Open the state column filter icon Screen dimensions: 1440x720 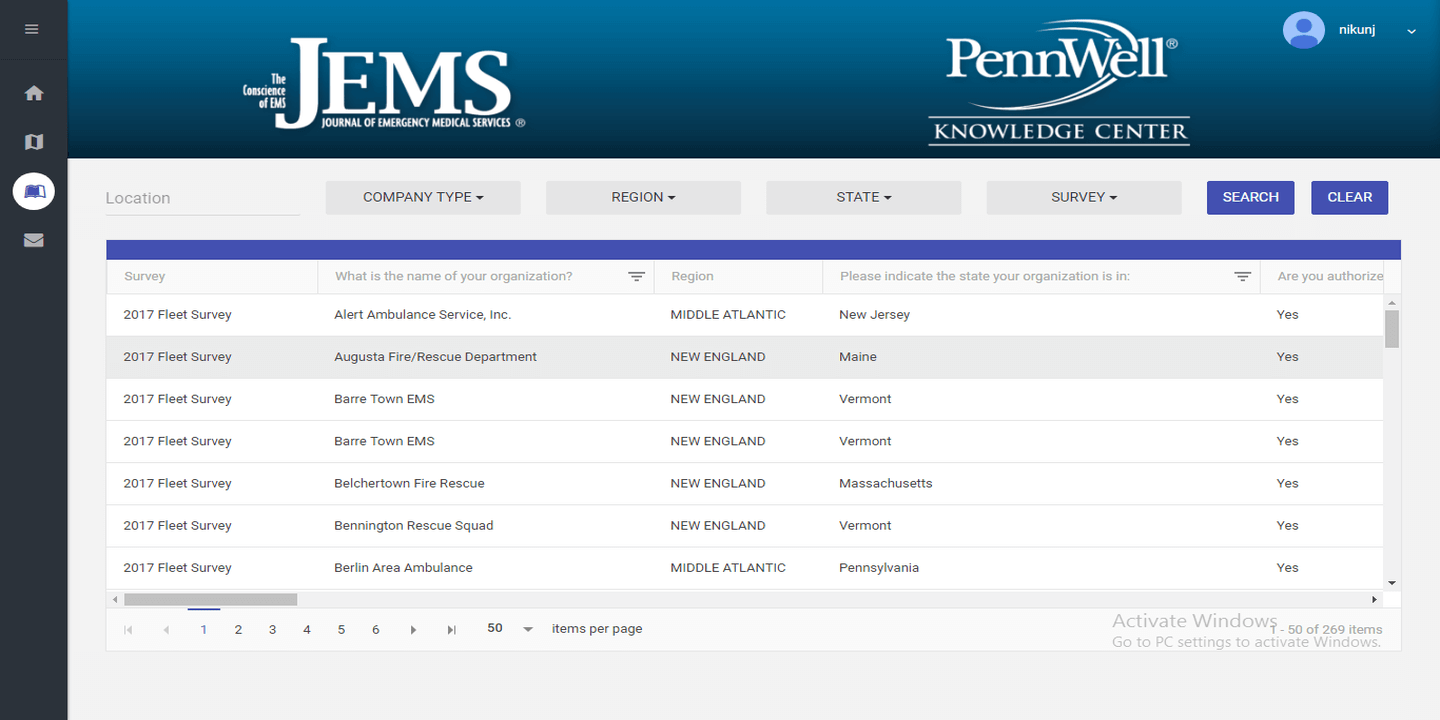pos(1242,277)
